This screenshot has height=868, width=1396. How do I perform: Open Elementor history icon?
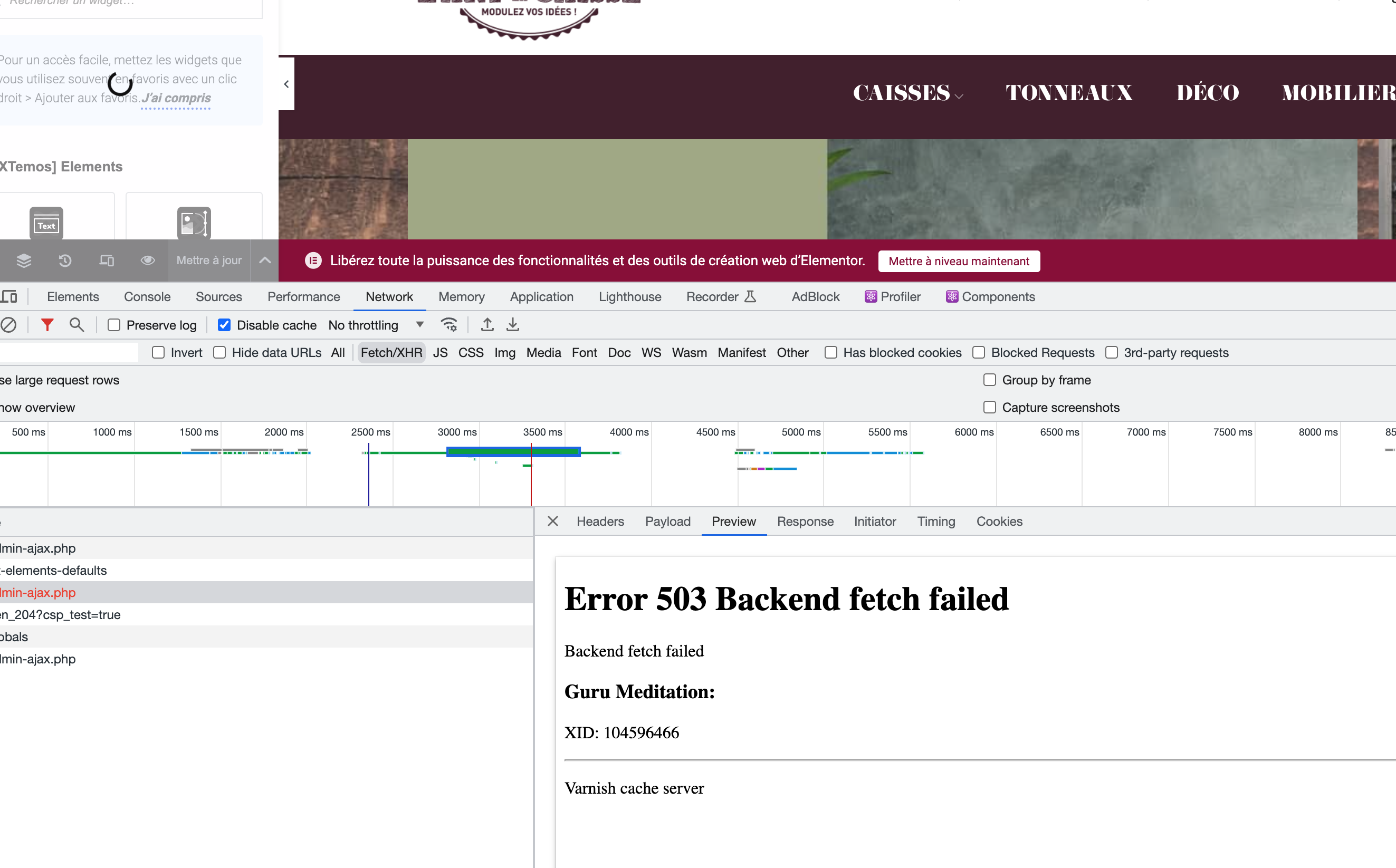coord(65,261)
